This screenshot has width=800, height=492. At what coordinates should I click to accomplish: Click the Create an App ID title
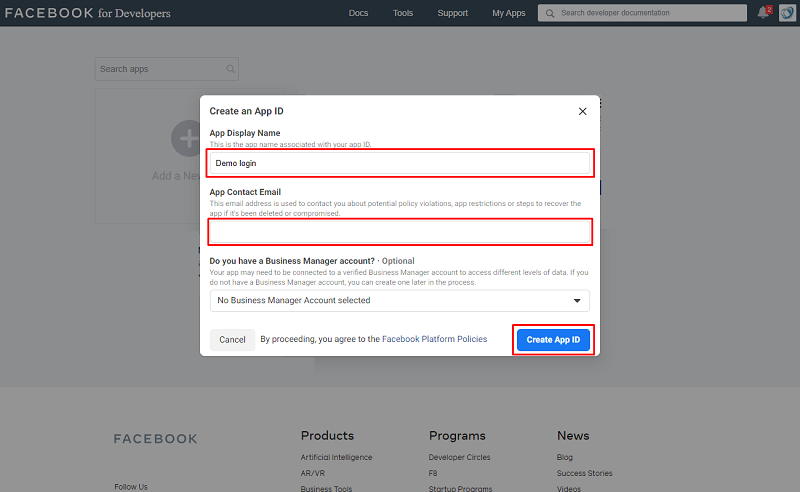pos(246,111)
